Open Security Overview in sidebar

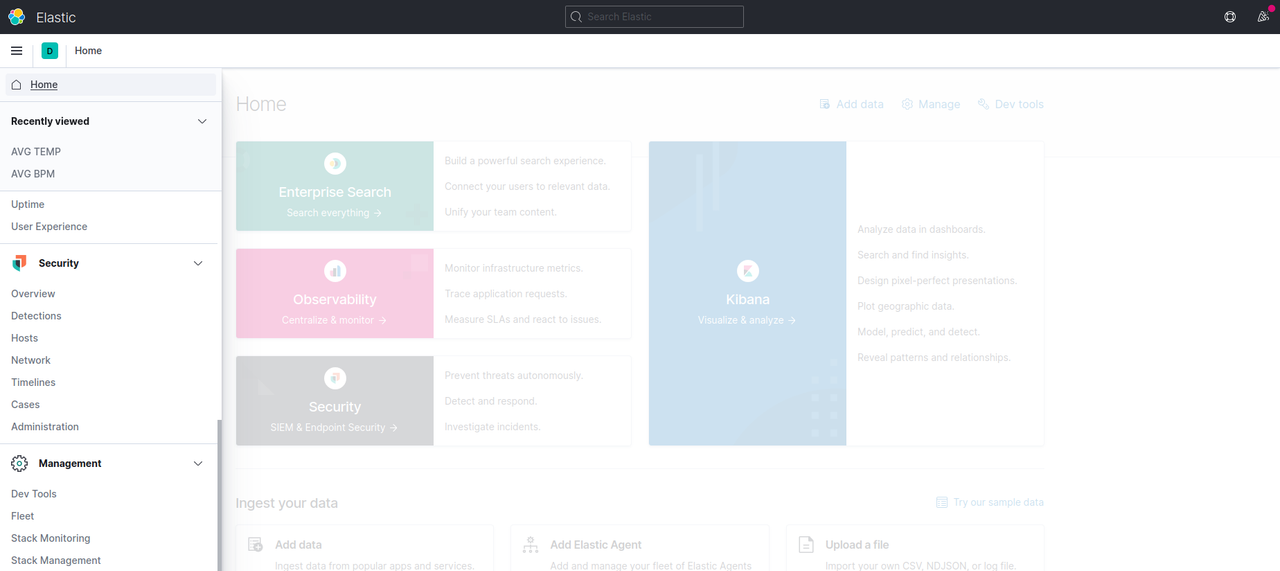click(33, 294)
